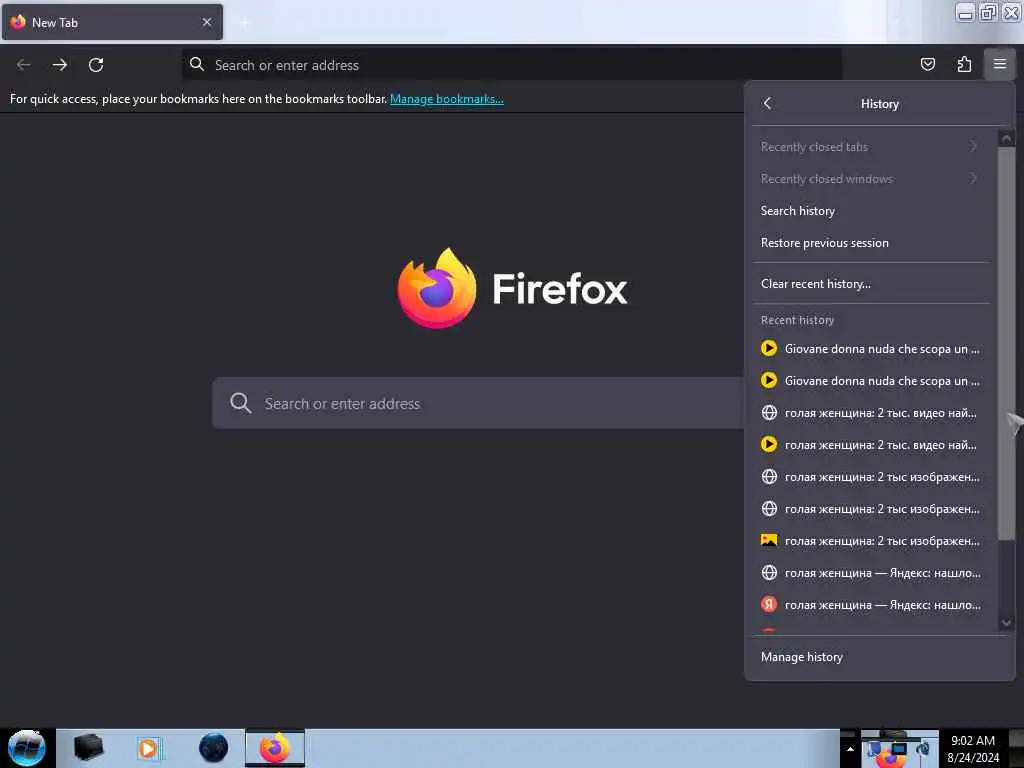1024x768 pixels.
Task: Select Restore previous session
Action: pyautogui.click(x=871, y=243)
